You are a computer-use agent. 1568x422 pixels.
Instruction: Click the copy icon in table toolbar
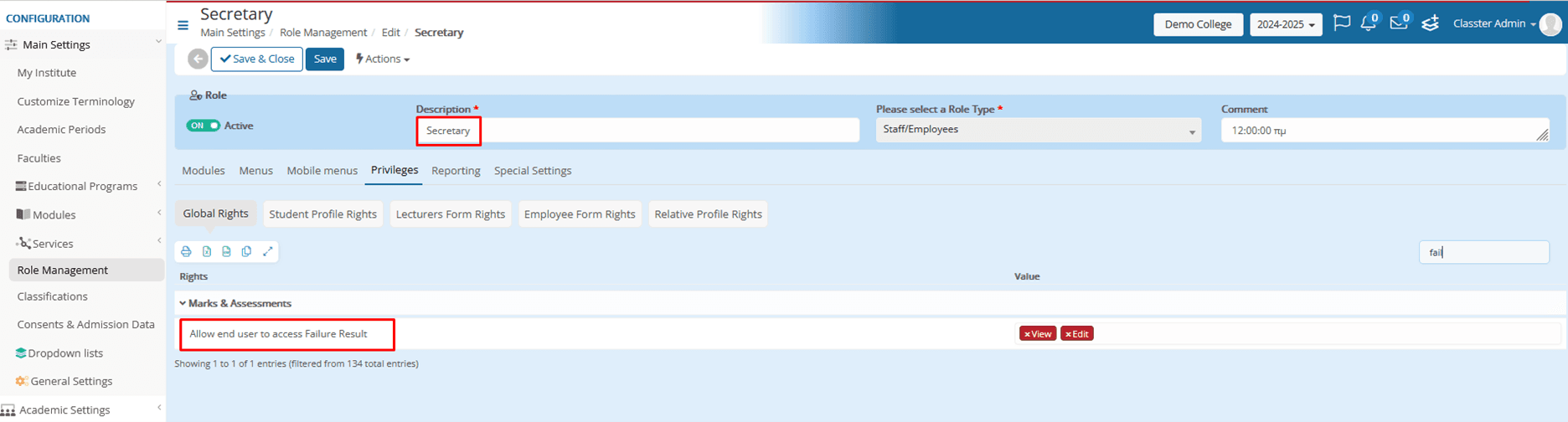246,251
